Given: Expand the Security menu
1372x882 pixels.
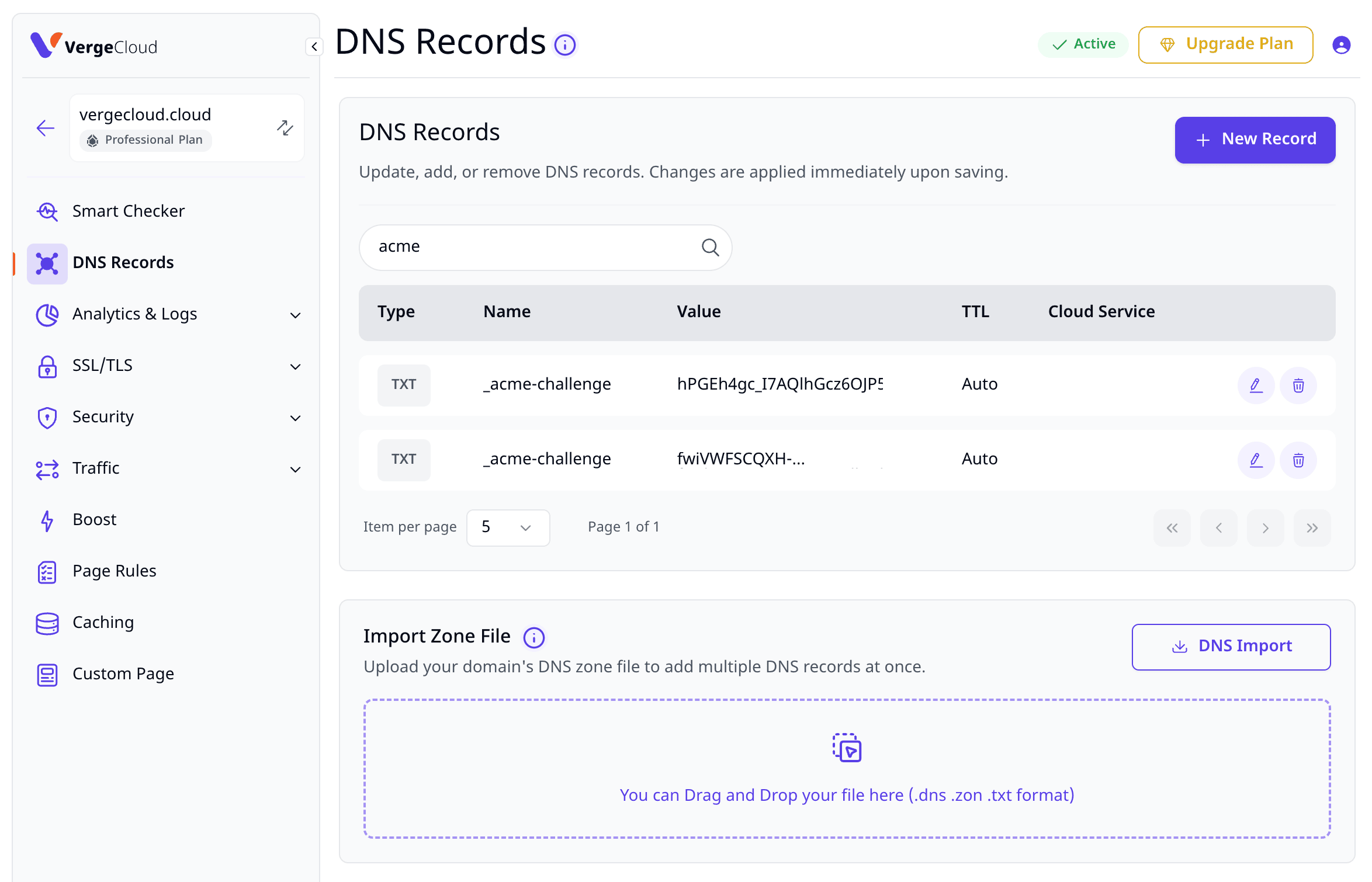Looking at the screenshot, I should tap(296, 418).
